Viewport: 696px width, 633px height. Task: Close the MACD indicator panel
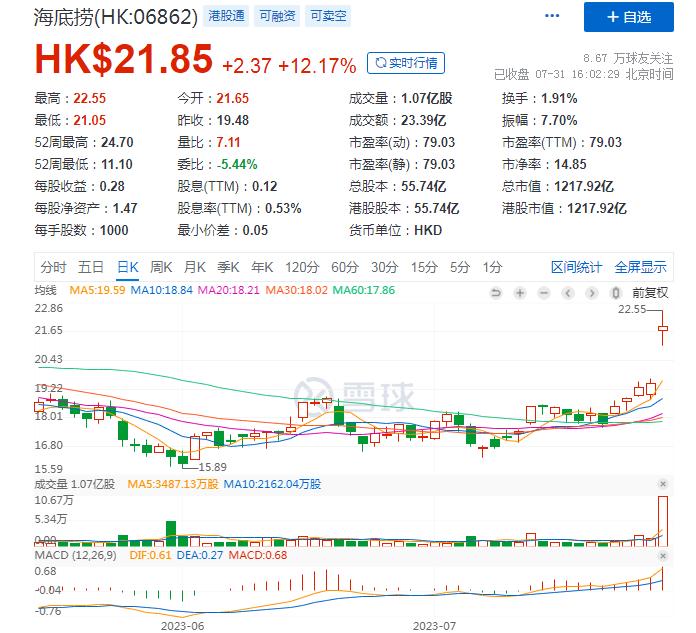point(663,556)
